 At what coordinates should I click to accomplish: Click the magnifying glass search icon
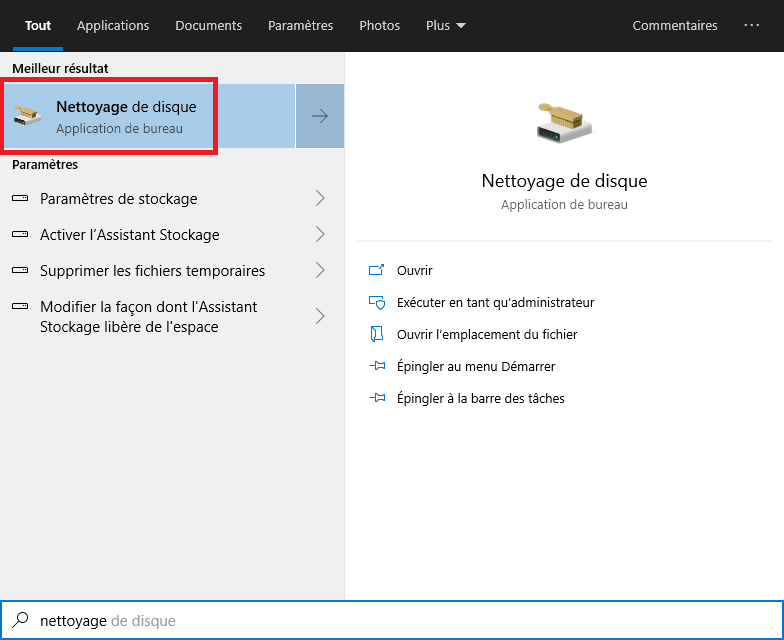[x=20, y=621]
